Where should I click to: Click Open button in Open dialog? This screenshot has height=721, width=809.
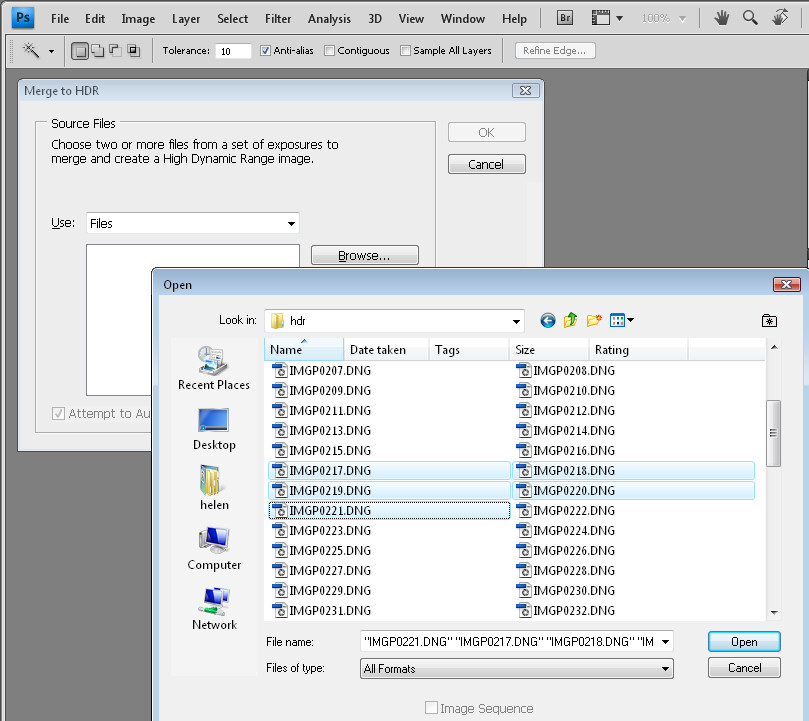pos(744,642)
